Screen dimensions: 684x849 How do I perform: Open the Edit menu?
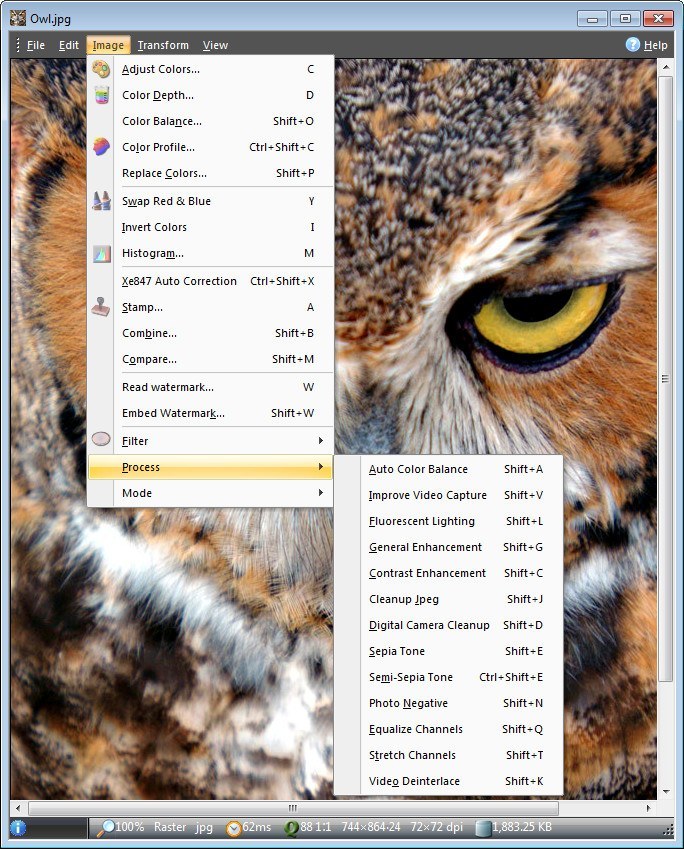69,45
